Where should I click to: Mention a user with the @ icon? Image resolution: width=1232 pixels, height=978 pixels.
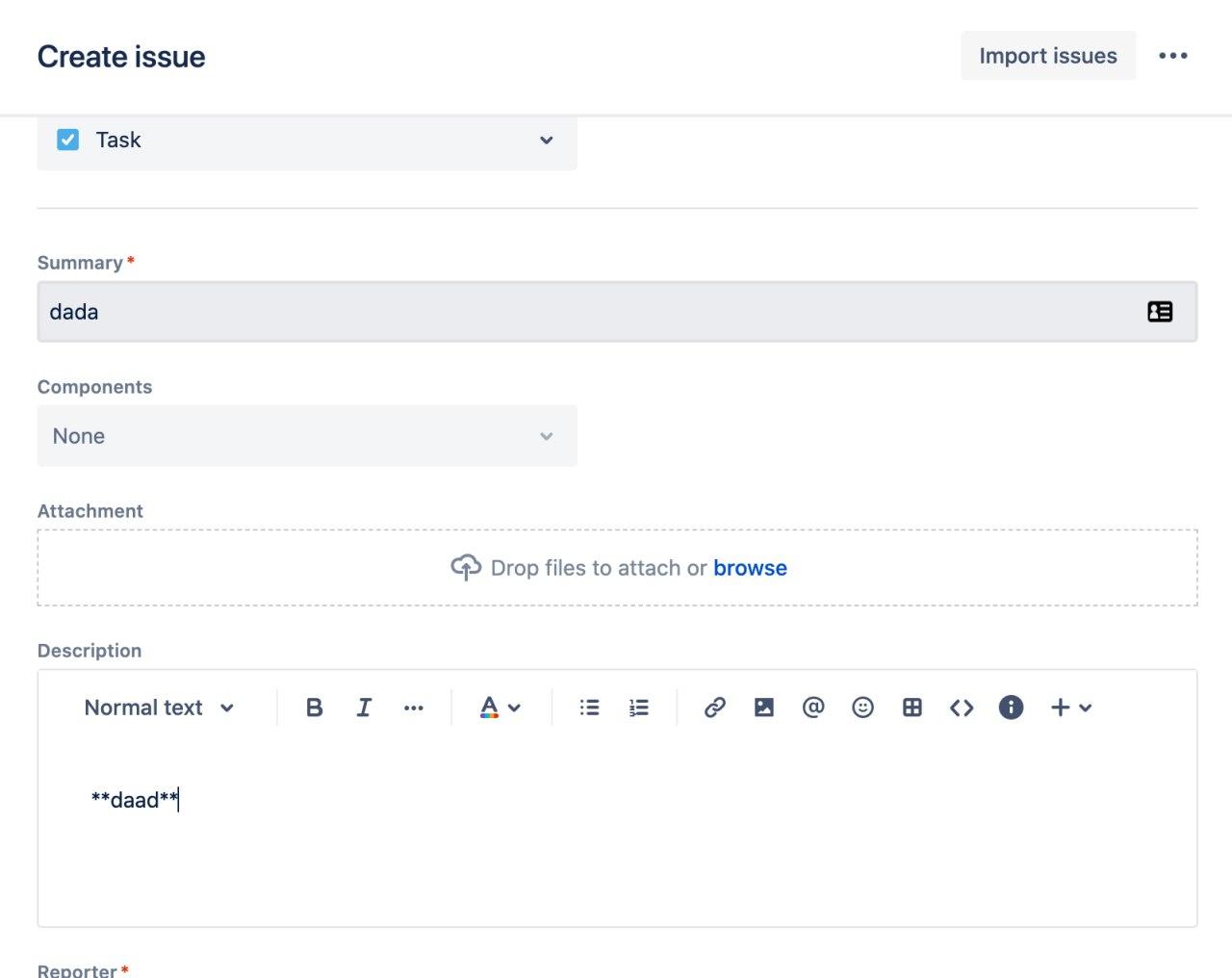(813, 708)
